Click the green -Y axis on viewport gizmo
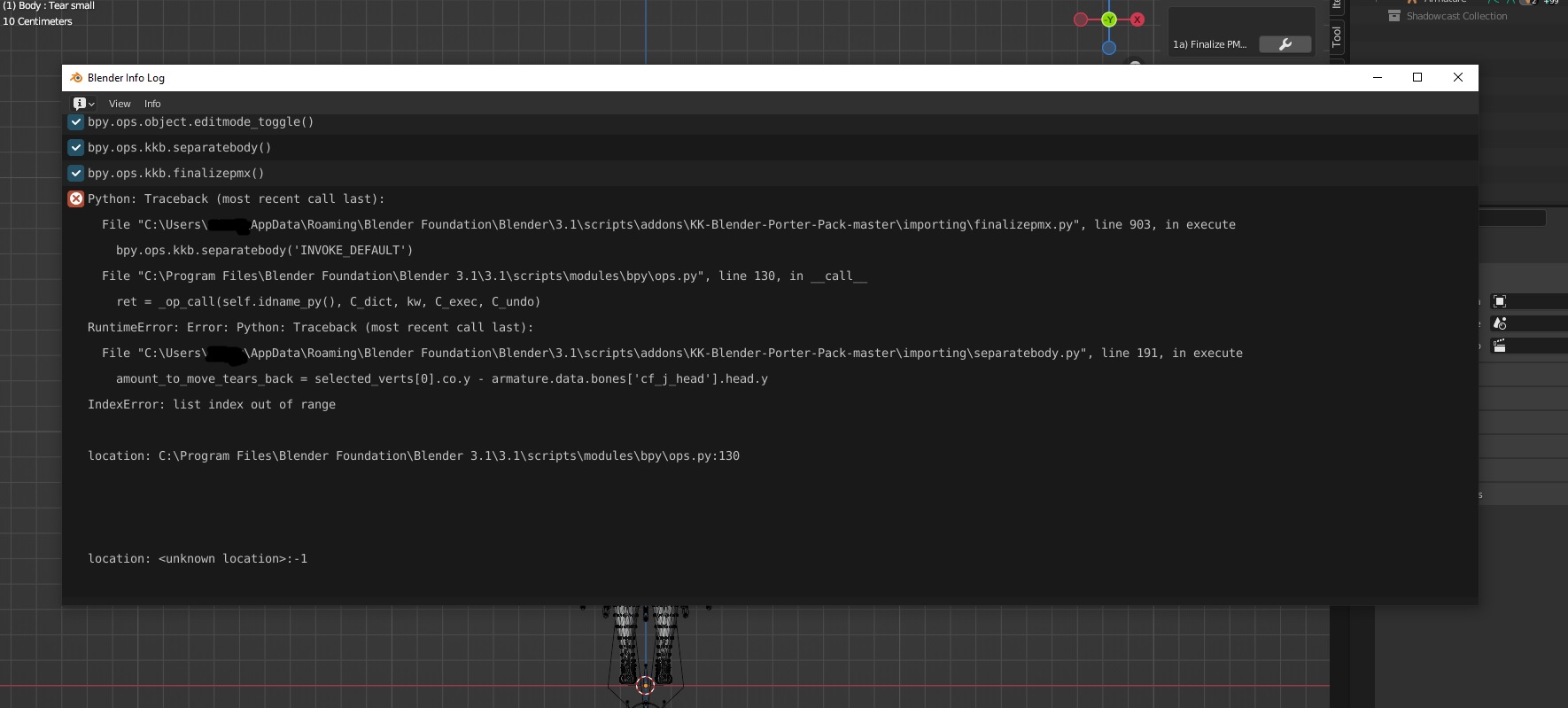Screen dimensions: 1568x708 pyautogui.click(x=1109, y=19)
